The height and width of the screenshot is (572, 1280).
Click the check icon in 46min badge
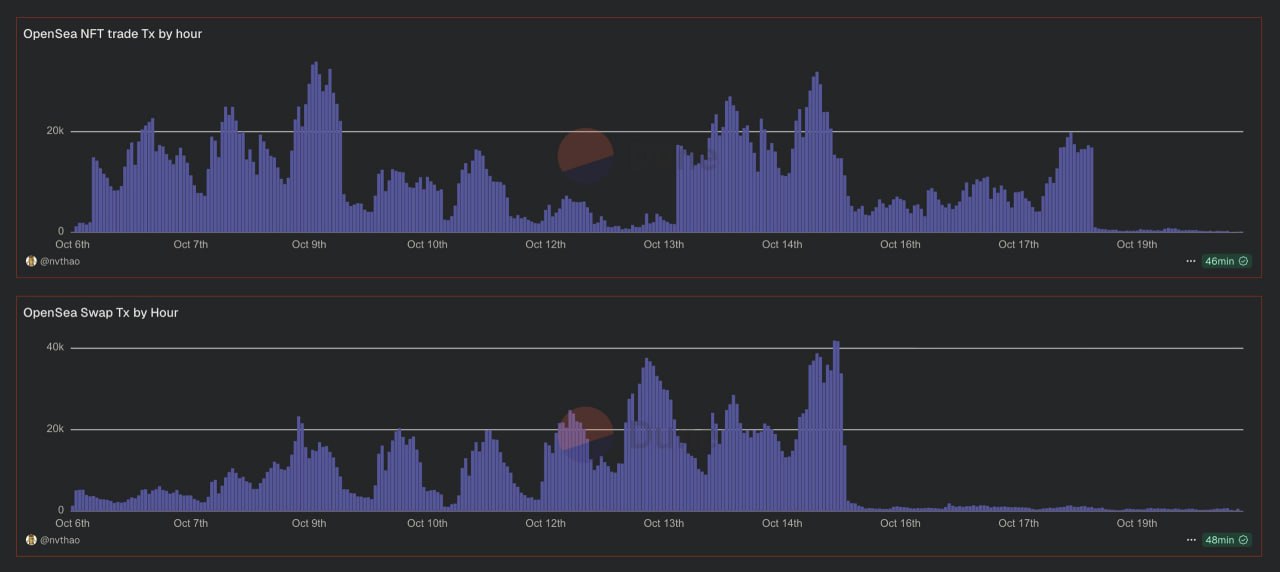point(1243,261)
